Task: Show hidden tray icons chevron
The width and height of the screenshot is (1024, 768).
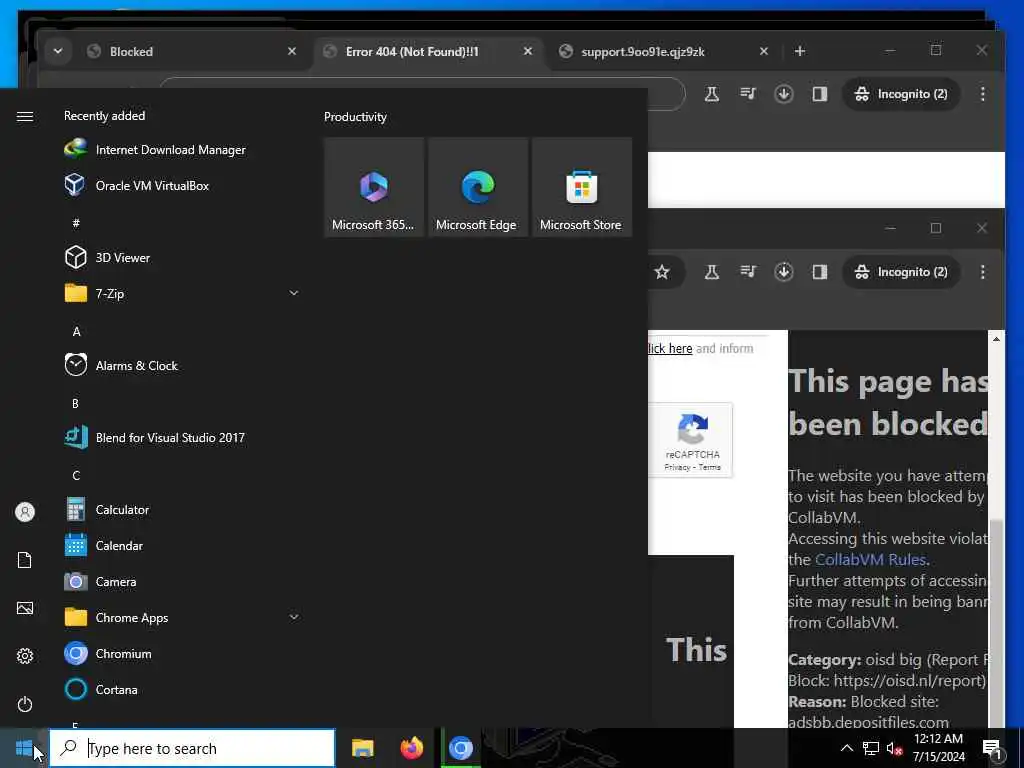Action: pyautogui.click(x=846, y=748)
